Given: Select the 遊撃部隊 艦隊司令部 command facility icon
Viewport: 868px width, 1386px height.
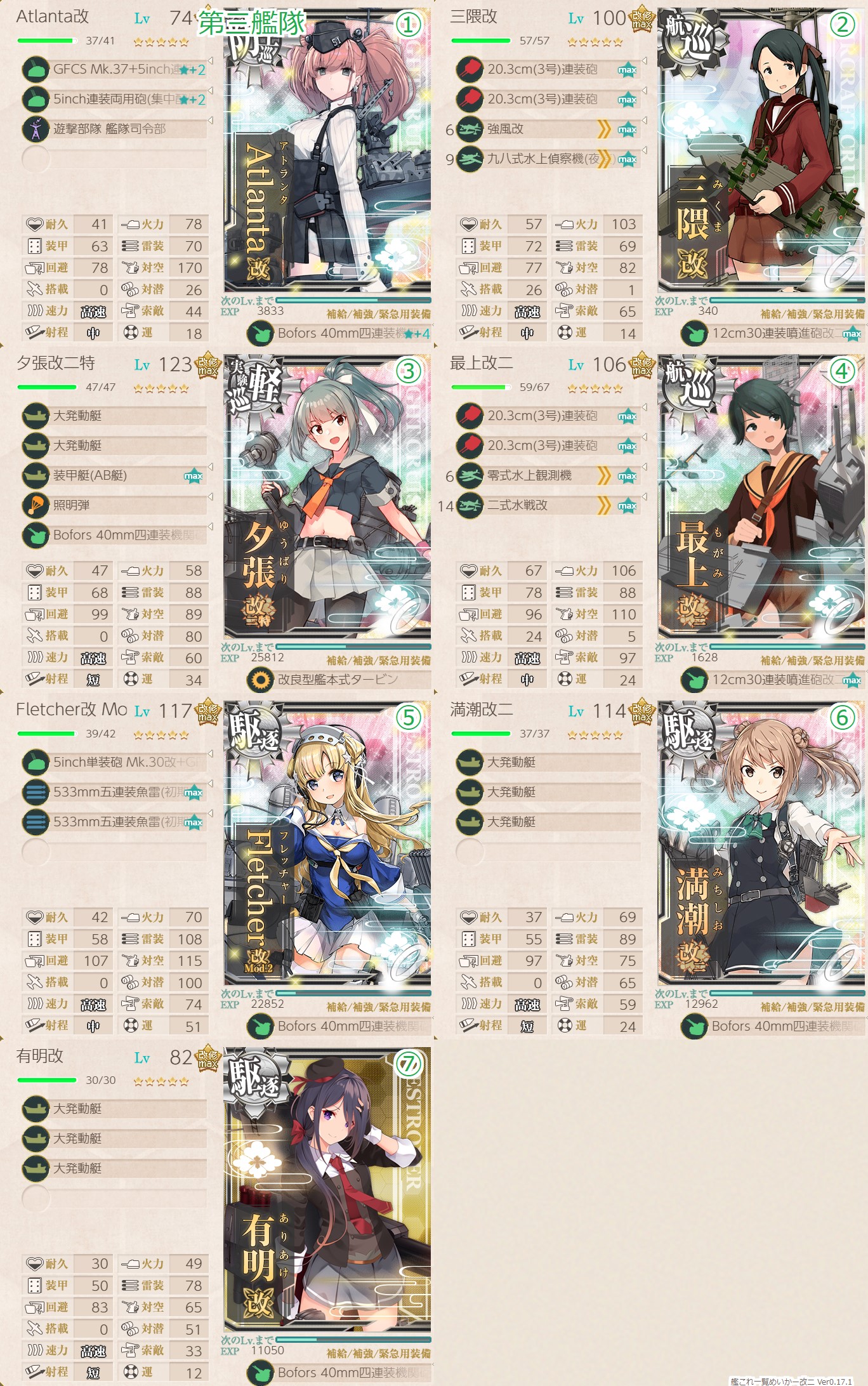Looking at the screenshot, I should 36,129.
